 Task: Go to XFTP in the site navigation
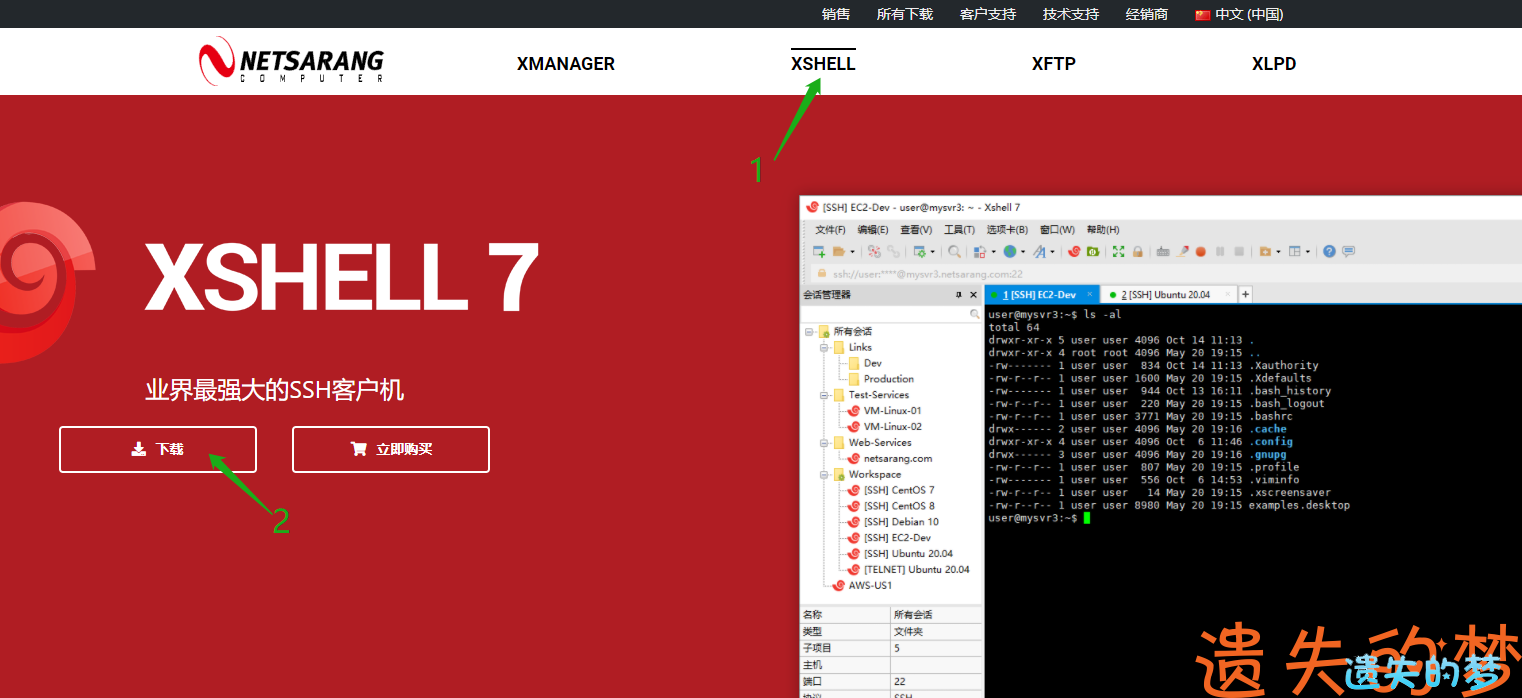[1054, 64]
